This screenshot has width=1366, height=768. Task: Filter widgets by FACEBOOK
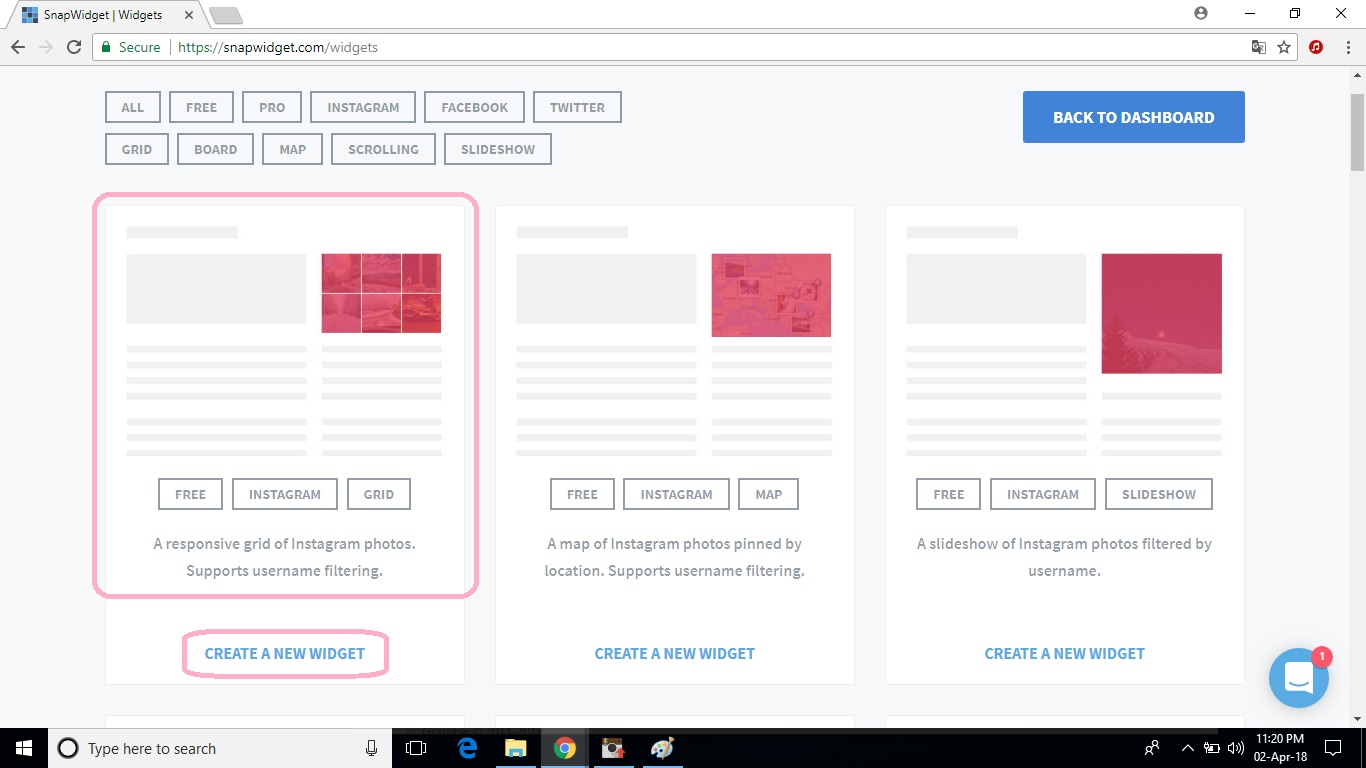(x=475, y=107)
